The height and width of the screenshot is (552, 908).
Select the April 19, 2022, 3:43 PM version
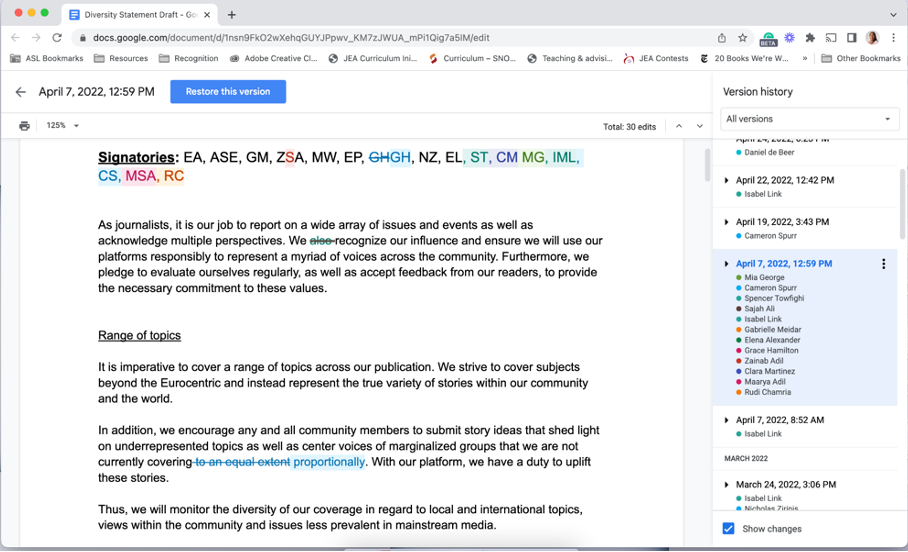782,222
